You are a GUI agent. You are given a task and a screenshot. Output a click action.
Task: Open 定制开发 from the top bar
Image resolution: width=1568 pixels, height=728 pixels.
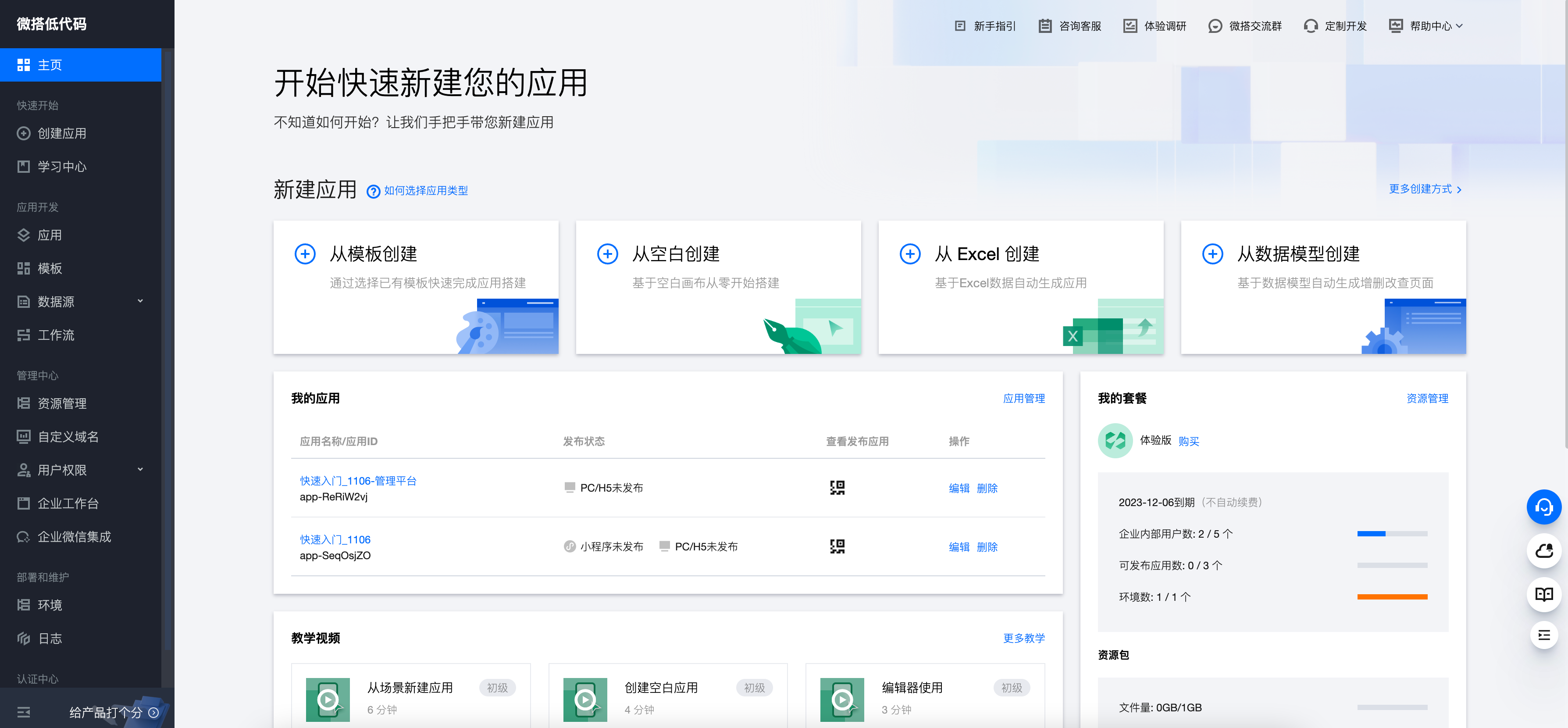[1334, 25]
